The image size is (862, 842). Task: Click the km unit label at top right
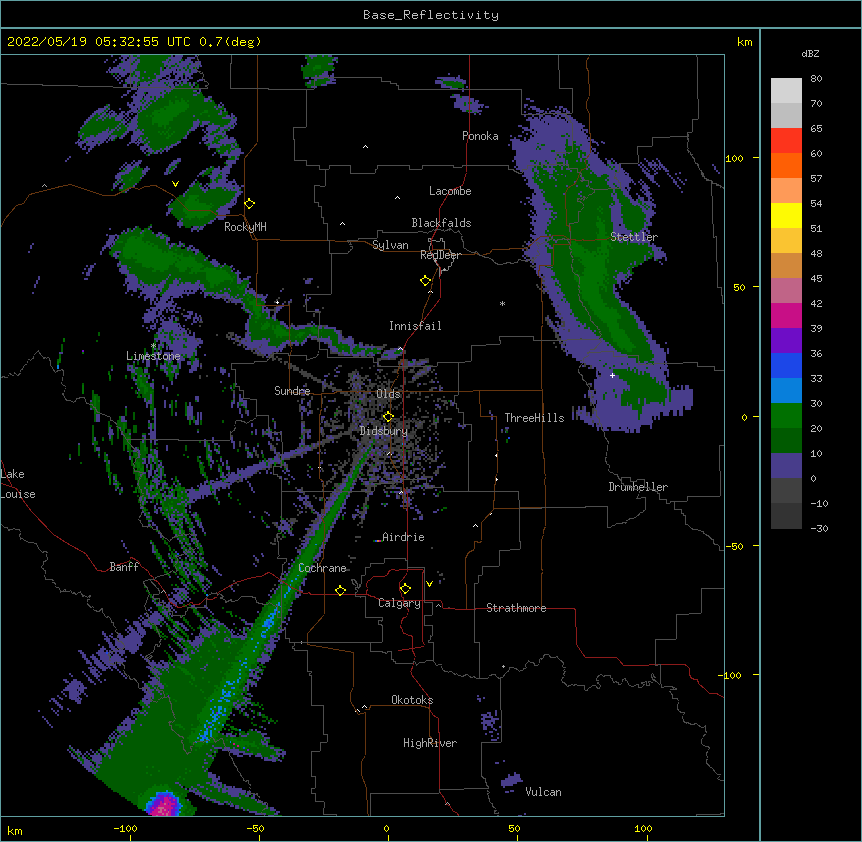[x=744, y=42]
